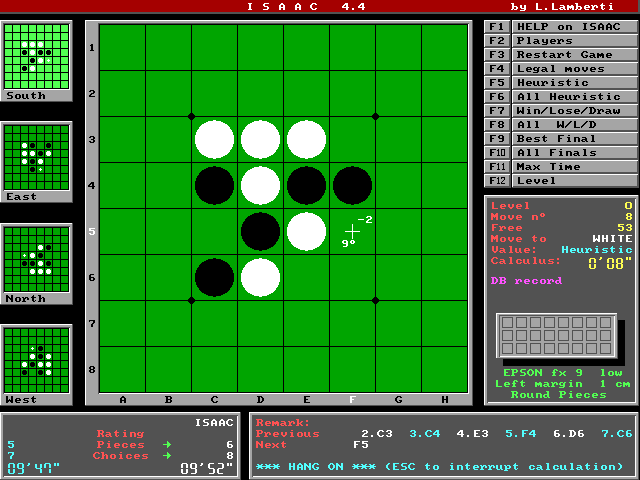Select the West board orientation thumbnail
The height and width of the screenshot is (480, 640).
(x=37, y=361)
